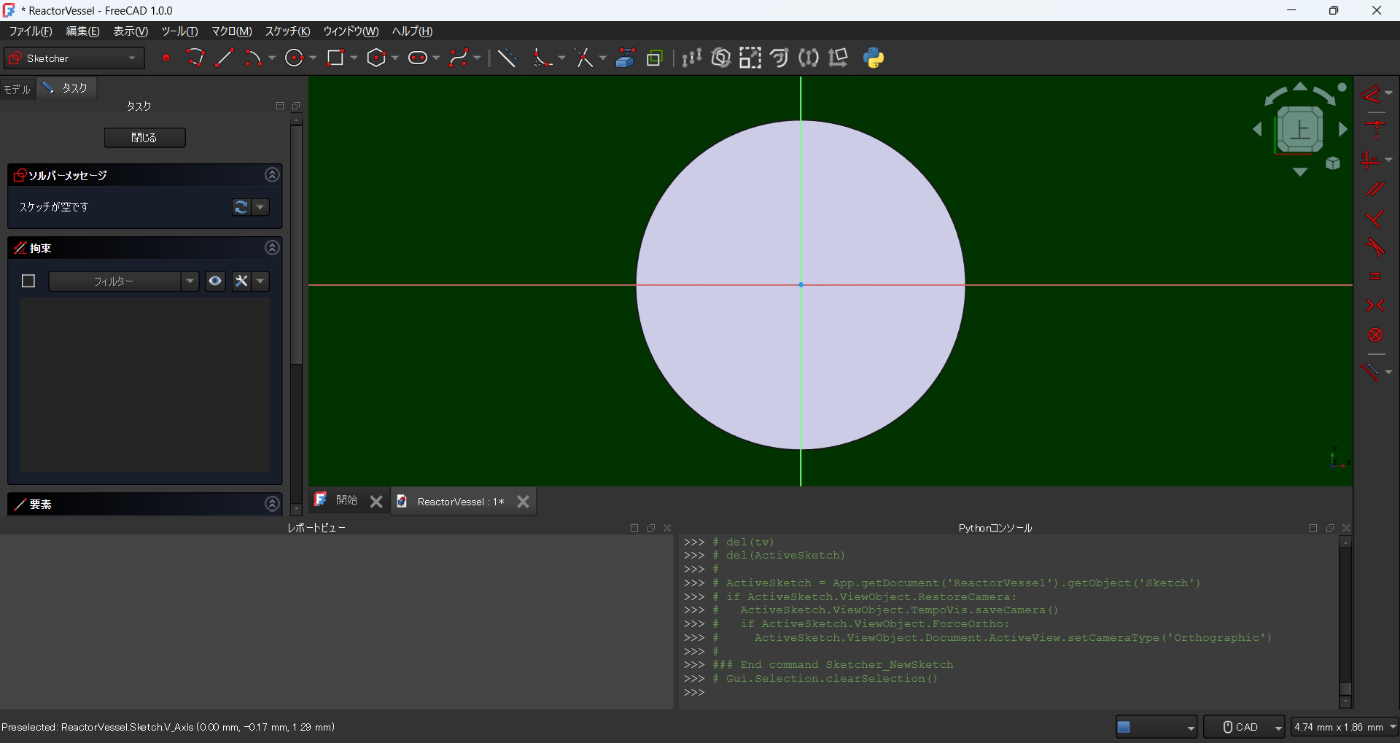This screenshot has width=1400, height=743.
Task: Select the create slot tool
Action: pyautogui.click(x=418, y=58)
